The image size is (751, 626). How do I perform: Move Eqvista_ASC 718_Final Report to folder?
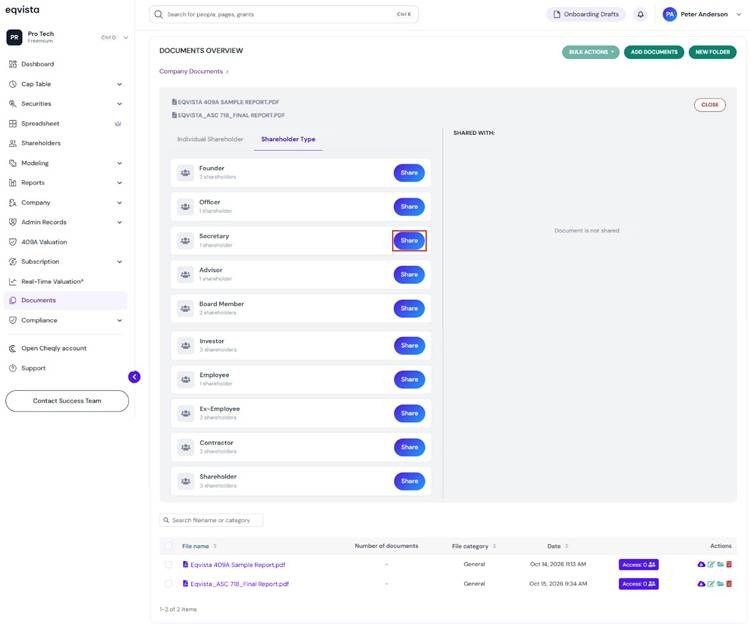pos(720,584)
